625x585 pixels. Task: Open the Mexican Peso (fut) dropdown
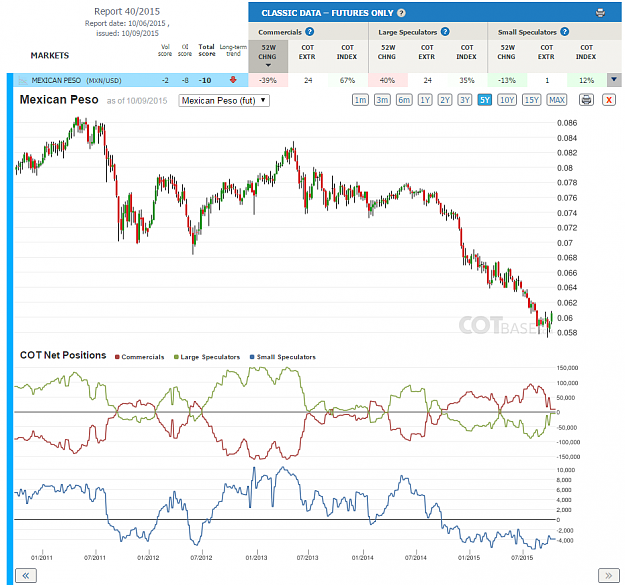tap(224, 100)
